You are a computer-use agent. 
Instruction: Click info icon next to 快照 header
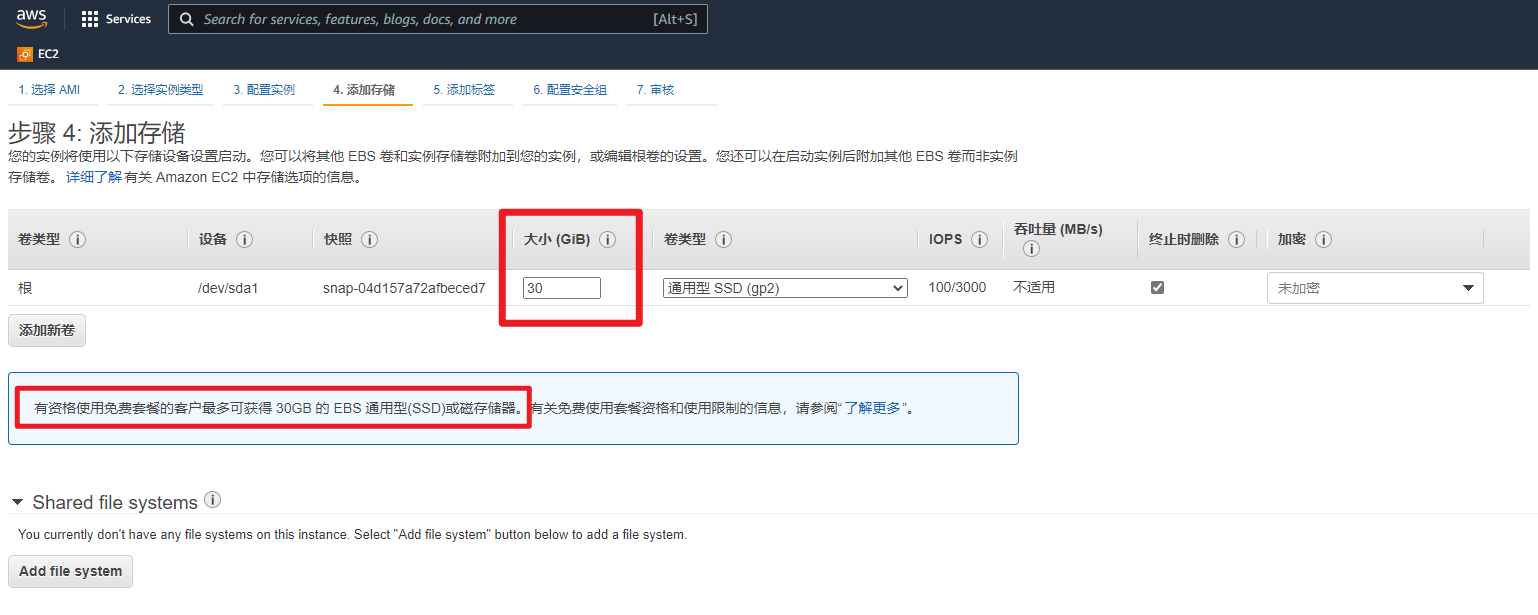pyautogui.click(x=369, y=240)
